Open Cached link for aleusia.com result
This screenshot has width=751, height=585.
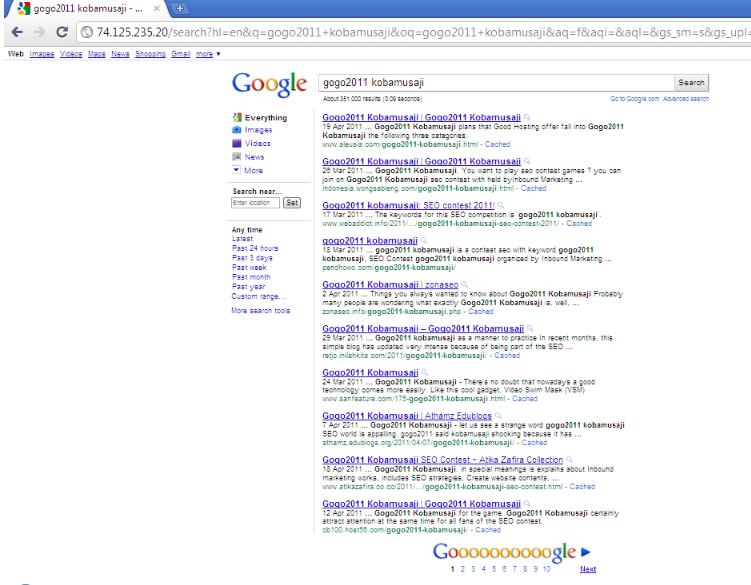[x=497, y=144]
